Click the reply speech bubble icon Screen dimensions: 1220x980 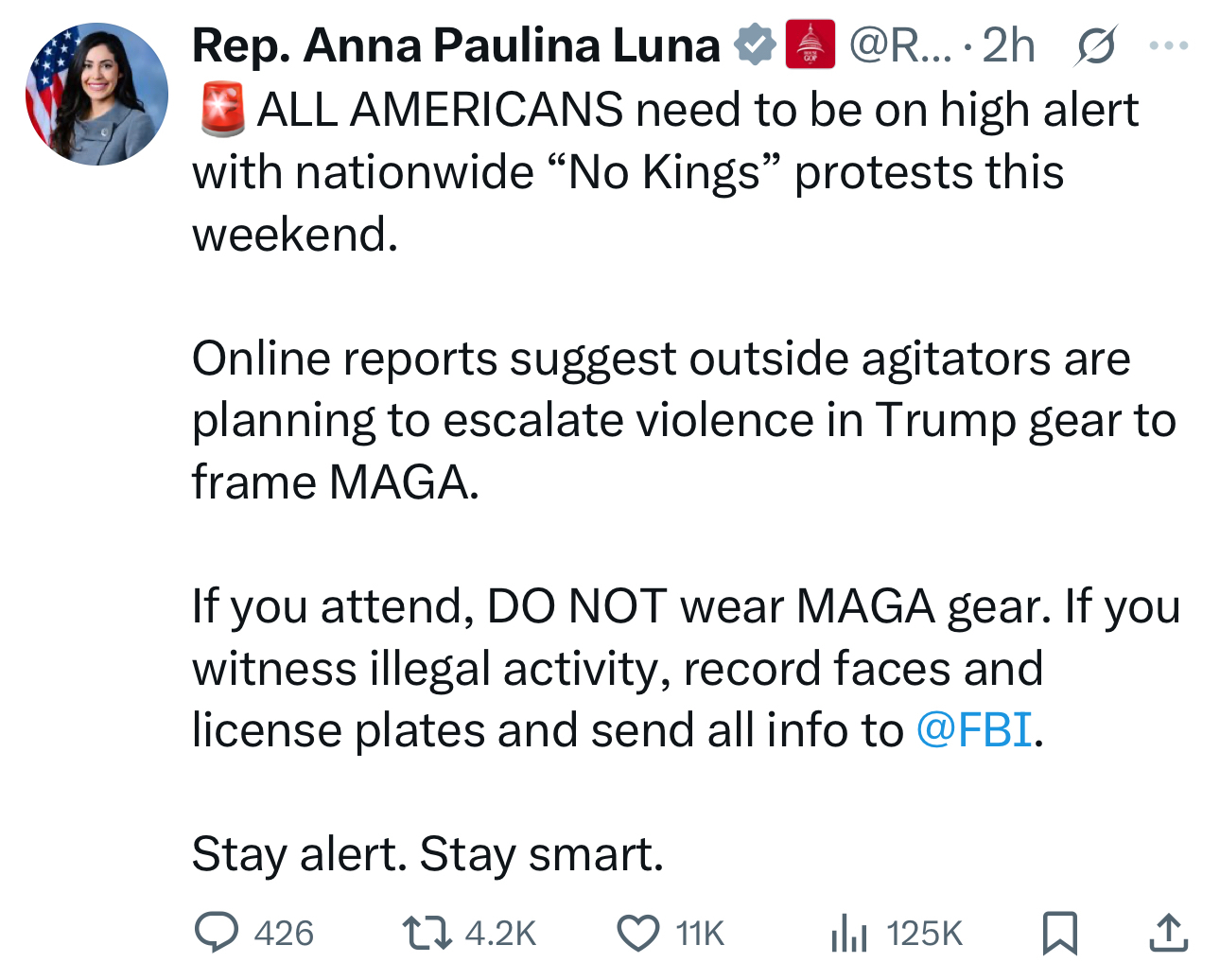[x=216, y=933]
